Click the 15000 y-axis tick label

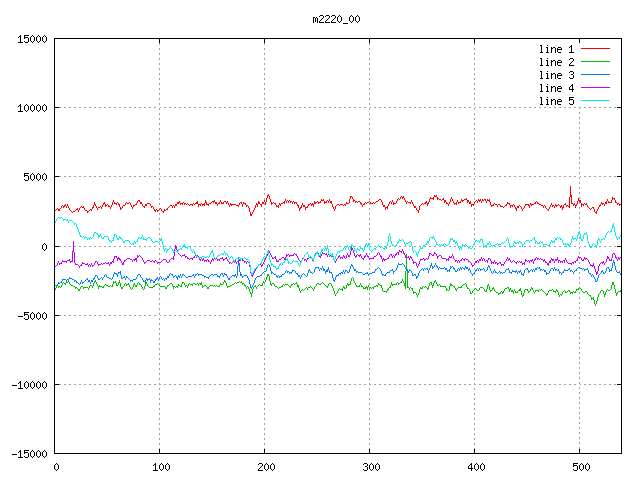coord(31,39)
